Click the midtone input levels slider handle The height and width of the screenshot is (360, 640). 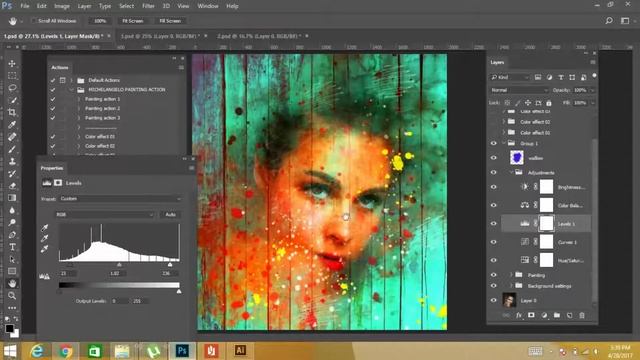119,265
